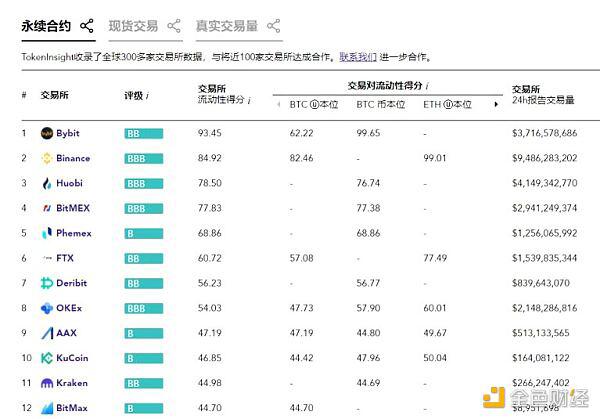
Task: Click Binance's volume $9,486,283,202
Action: click(545, 158)
